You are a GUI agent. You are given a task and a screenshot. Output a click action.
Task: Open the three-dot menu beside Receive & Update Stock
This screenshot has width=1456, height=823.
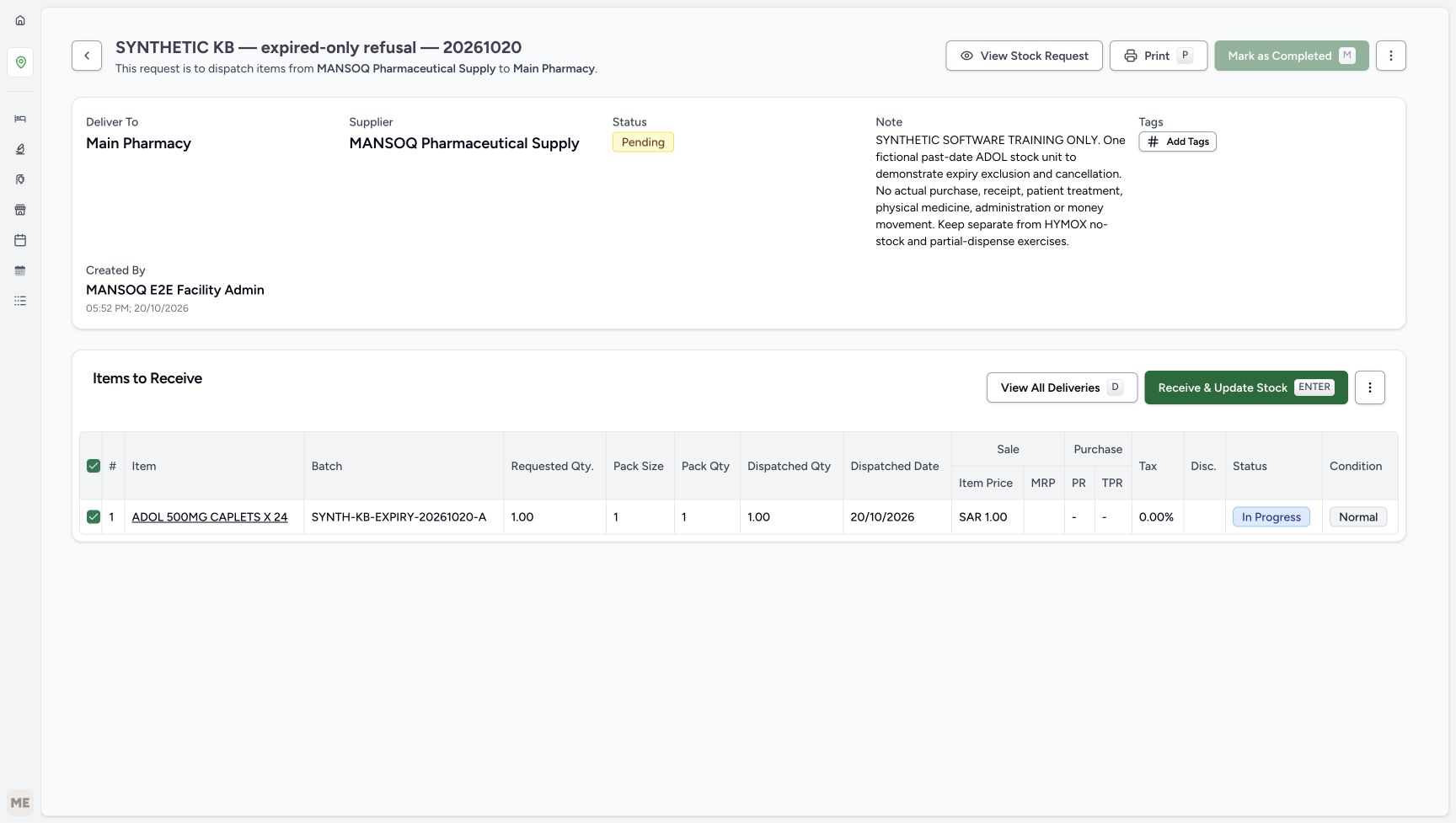point(1370,387)
